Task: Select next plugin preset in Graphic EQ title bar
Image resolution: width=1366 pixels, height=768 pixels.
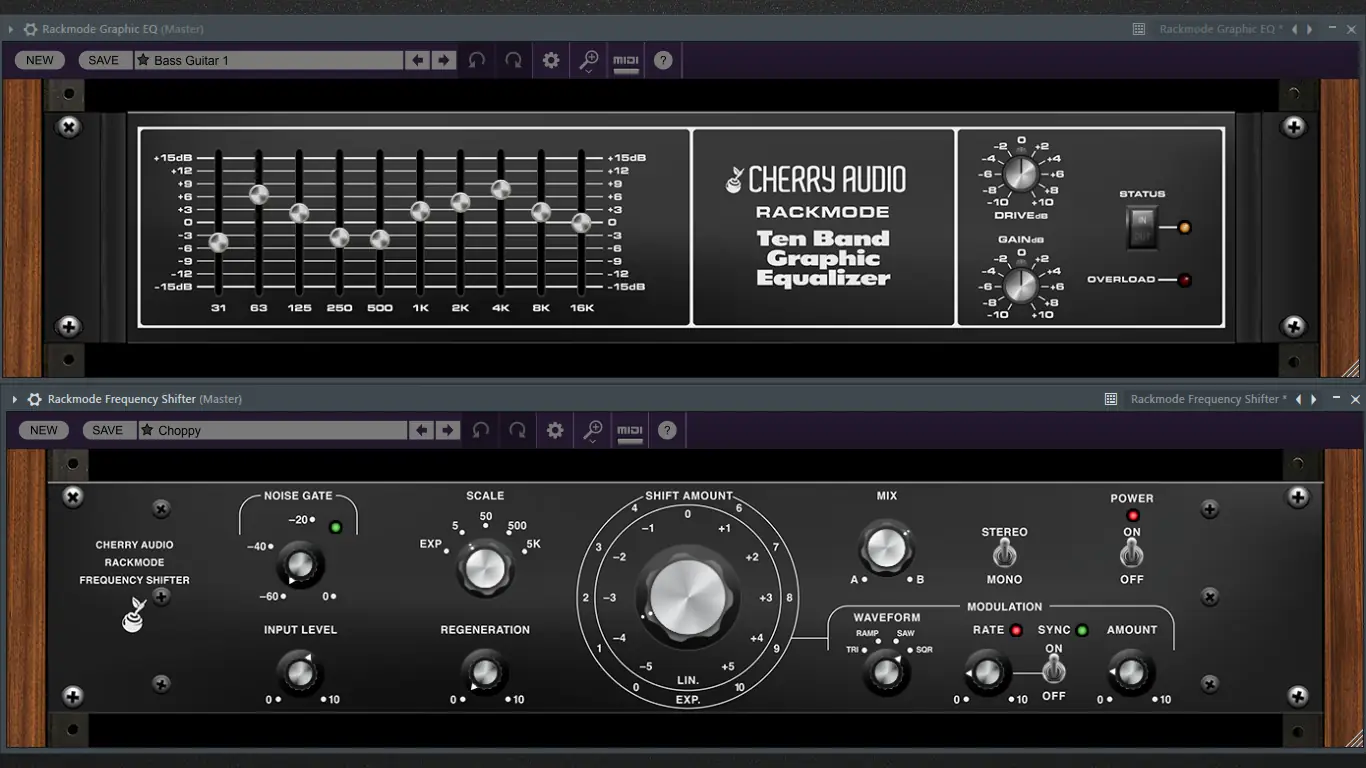Action: (1309, 29)
